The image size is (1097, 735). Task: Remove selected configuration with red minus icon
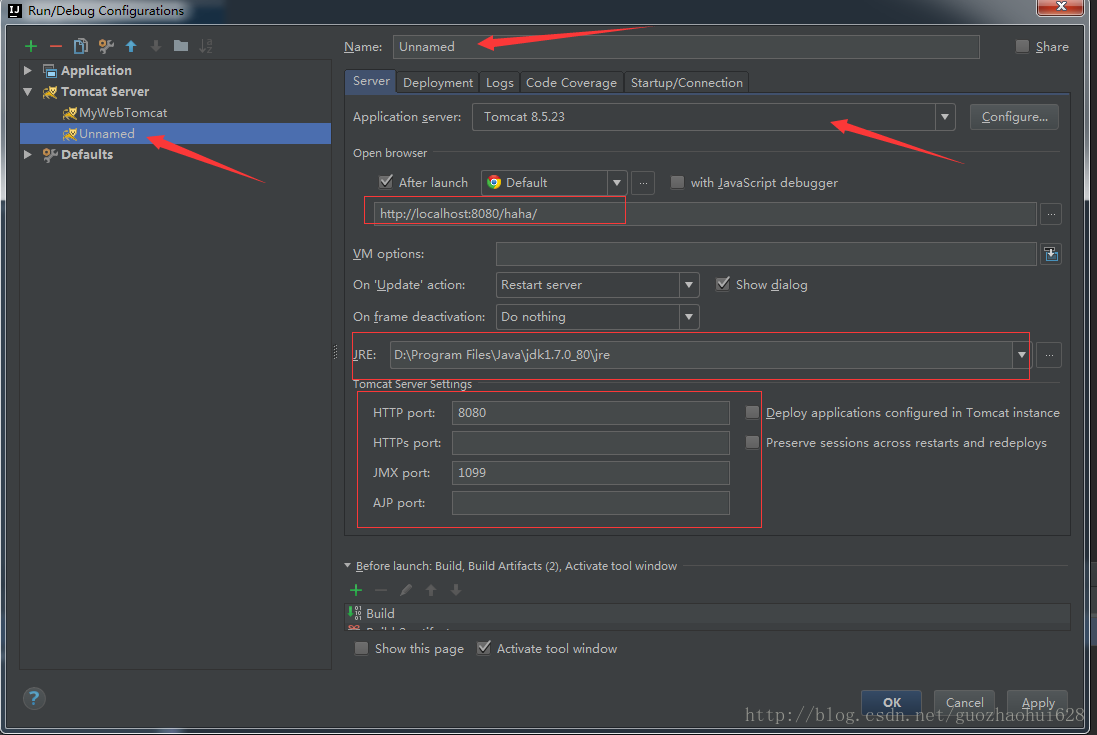[56, 46]
